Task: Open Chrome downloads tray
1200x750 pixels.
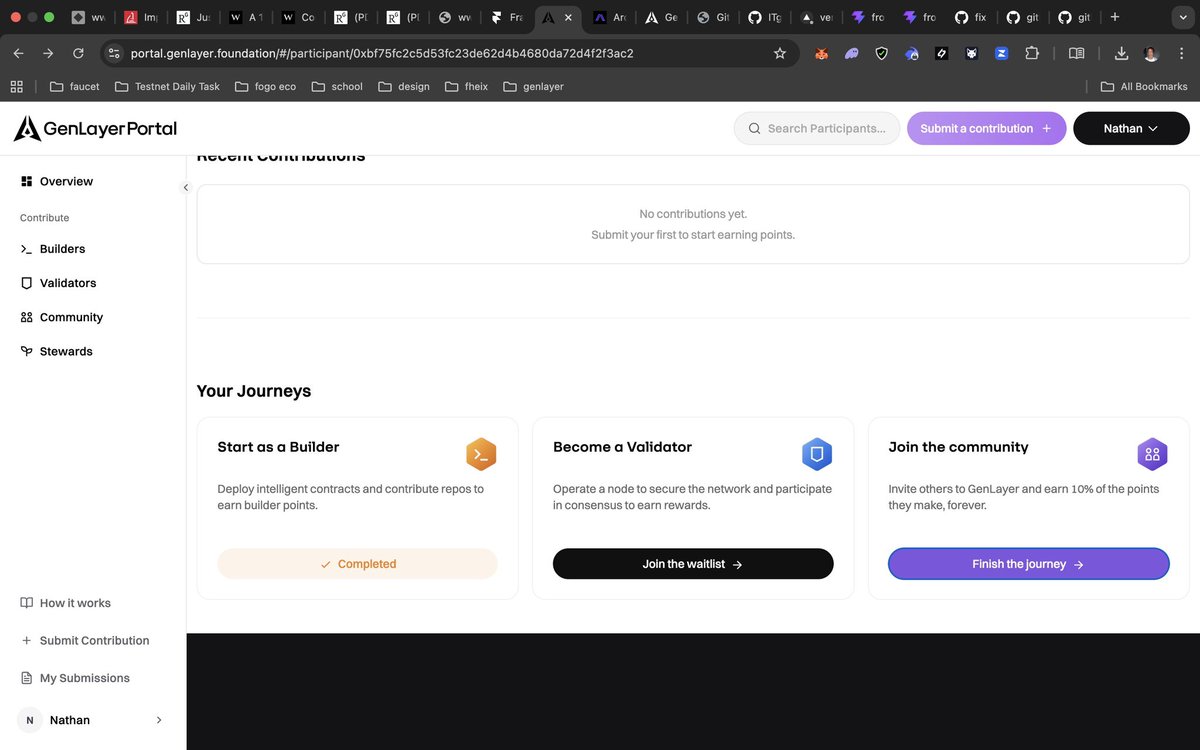Action: (1121, 53)
